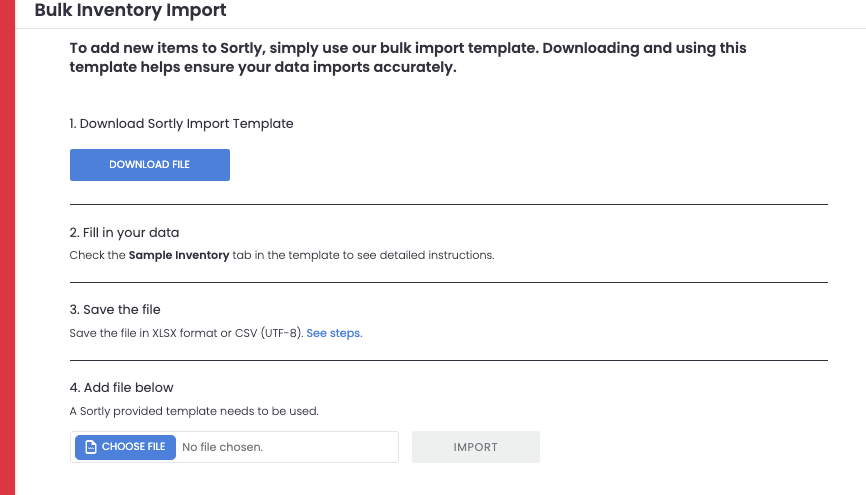Click the XLSX format or CSV instruction text
The height and width of the screenshot is (495, 866).
[x=186, y=333]
